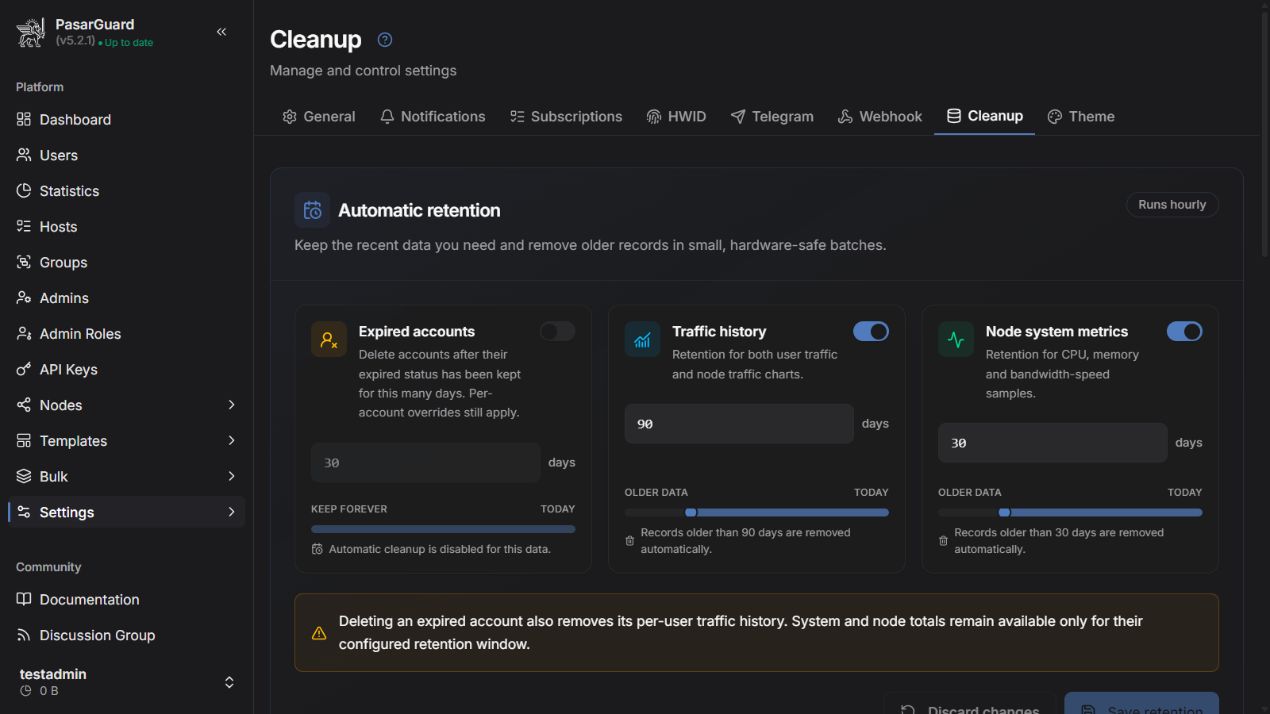Image resolution: width=1270 pixels, height=714 pixels.
Task: Click the Traffic history chart icon
Action: click(x=642, y=340)
